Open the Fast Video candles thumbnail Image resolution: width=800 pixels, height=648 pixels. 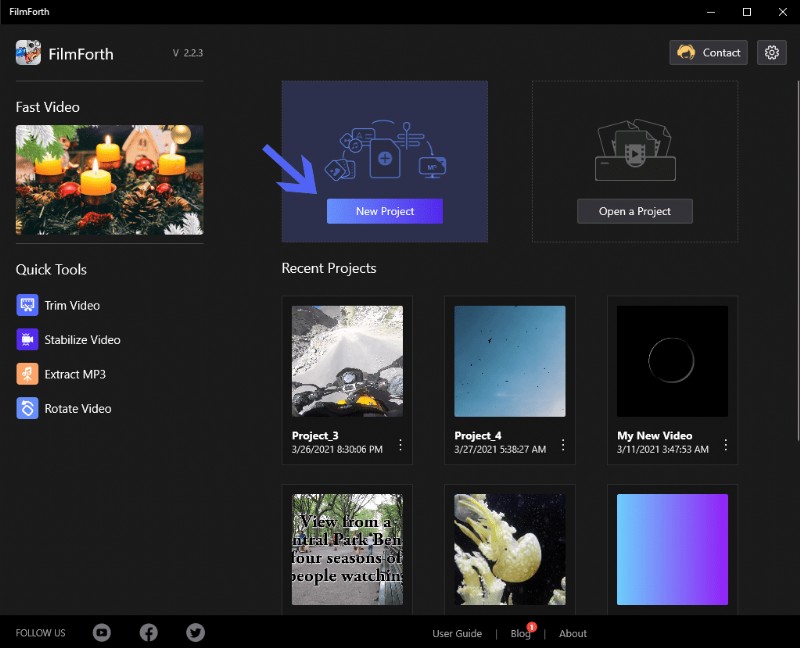(109, 180)
